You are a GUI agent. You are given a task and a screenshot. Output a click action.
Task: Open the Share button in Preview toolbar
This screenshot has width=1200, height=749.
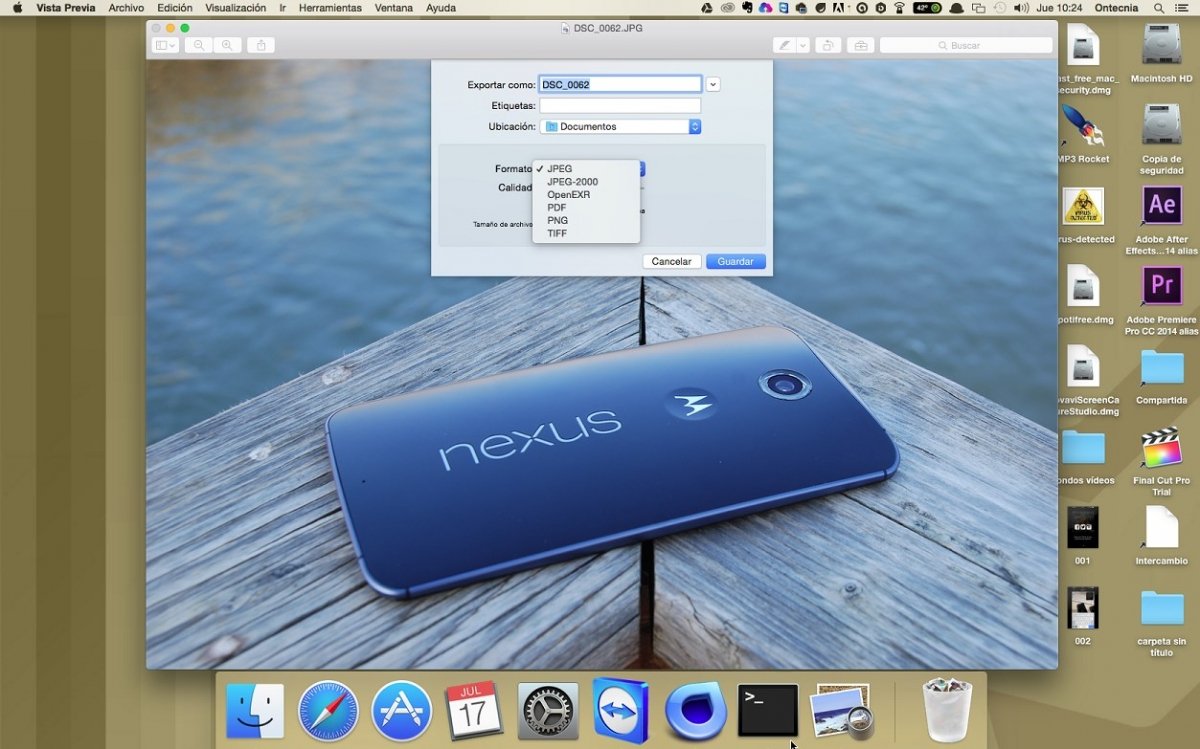click(x=261, y=45)
